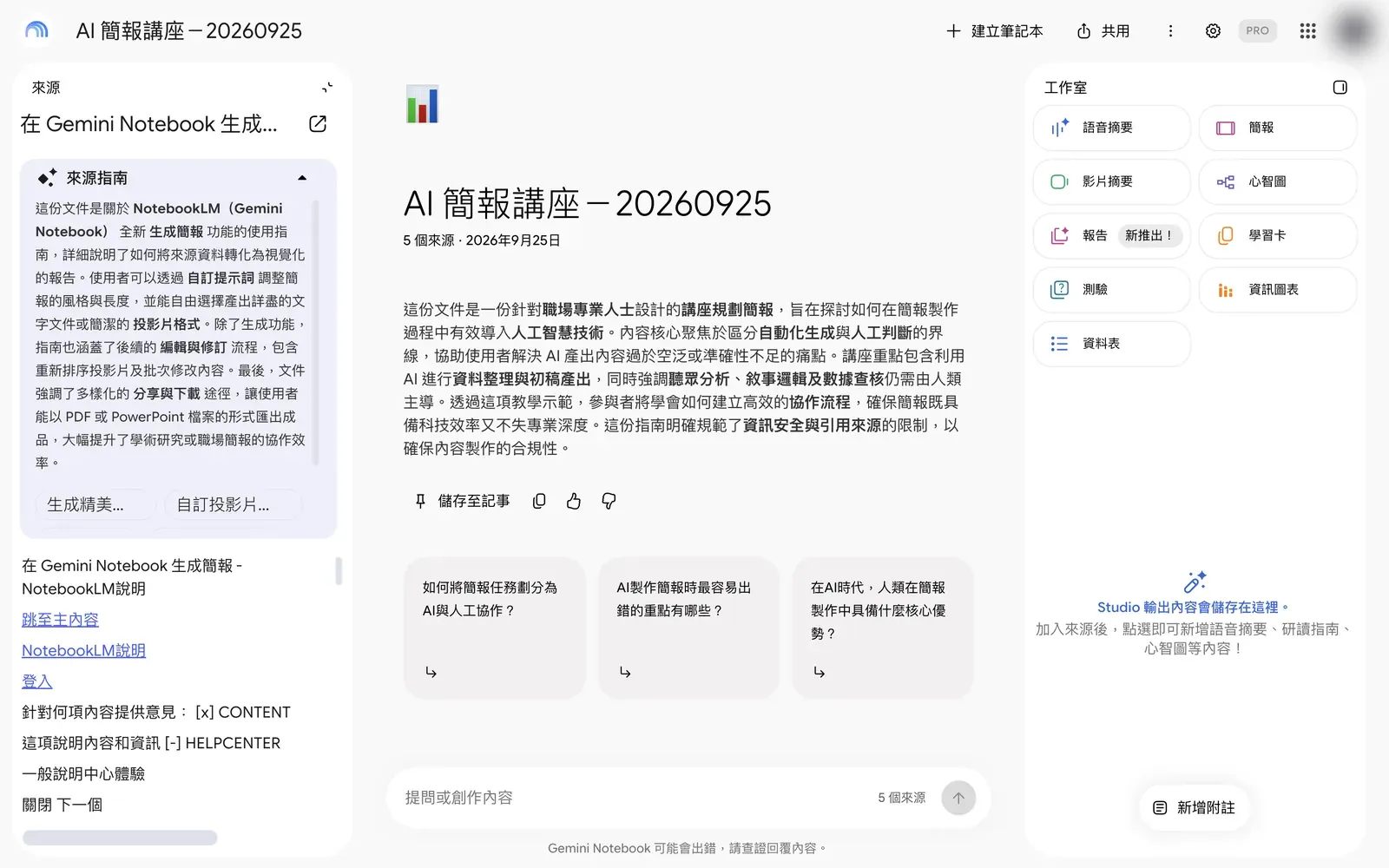This screenshot has height=868, width=1389.
Task: Open source in new tab icon
Action: pyautogui.click(x=318, y=124)
